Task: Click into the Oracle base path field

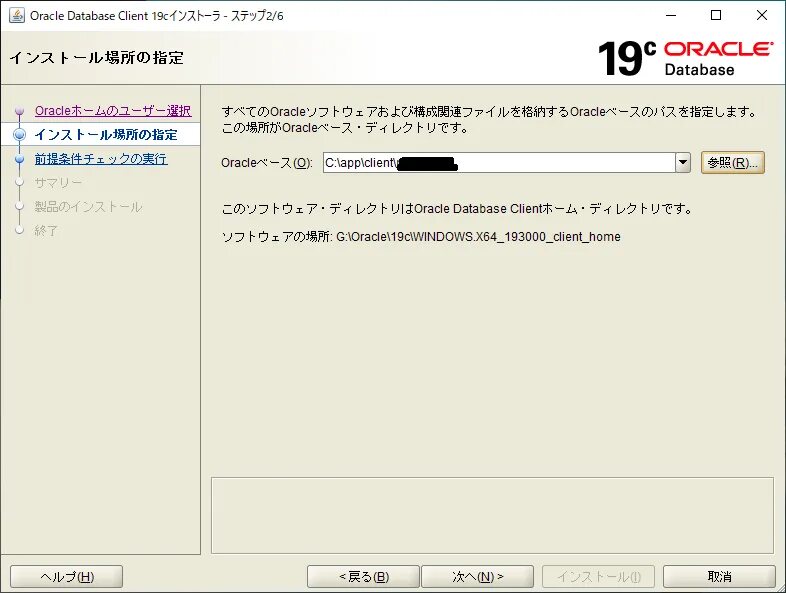Action: 499,163
